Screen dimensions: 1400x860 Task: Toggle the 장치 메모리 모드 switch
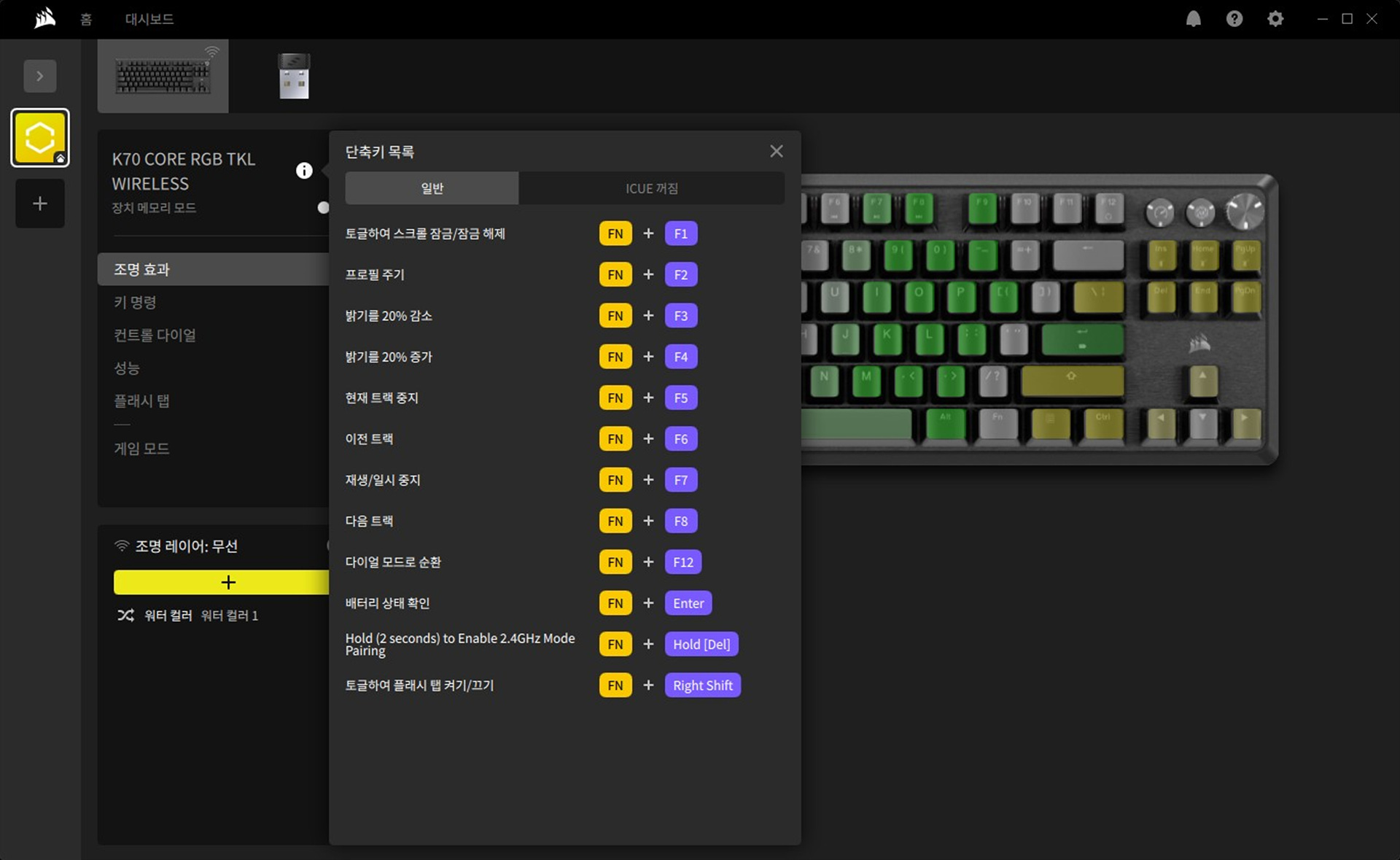coord(323,208)
